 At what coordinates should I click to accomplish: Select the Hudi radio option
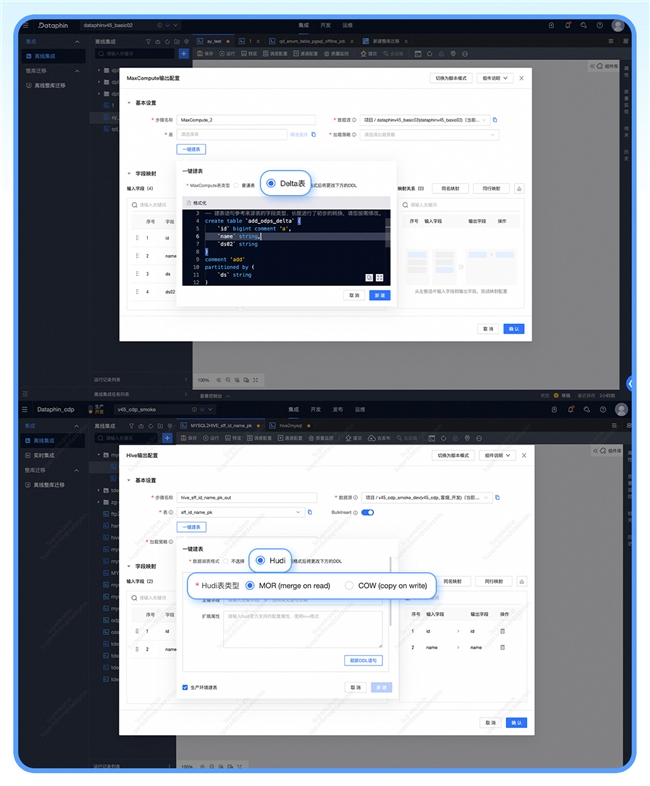pos(262,561)
